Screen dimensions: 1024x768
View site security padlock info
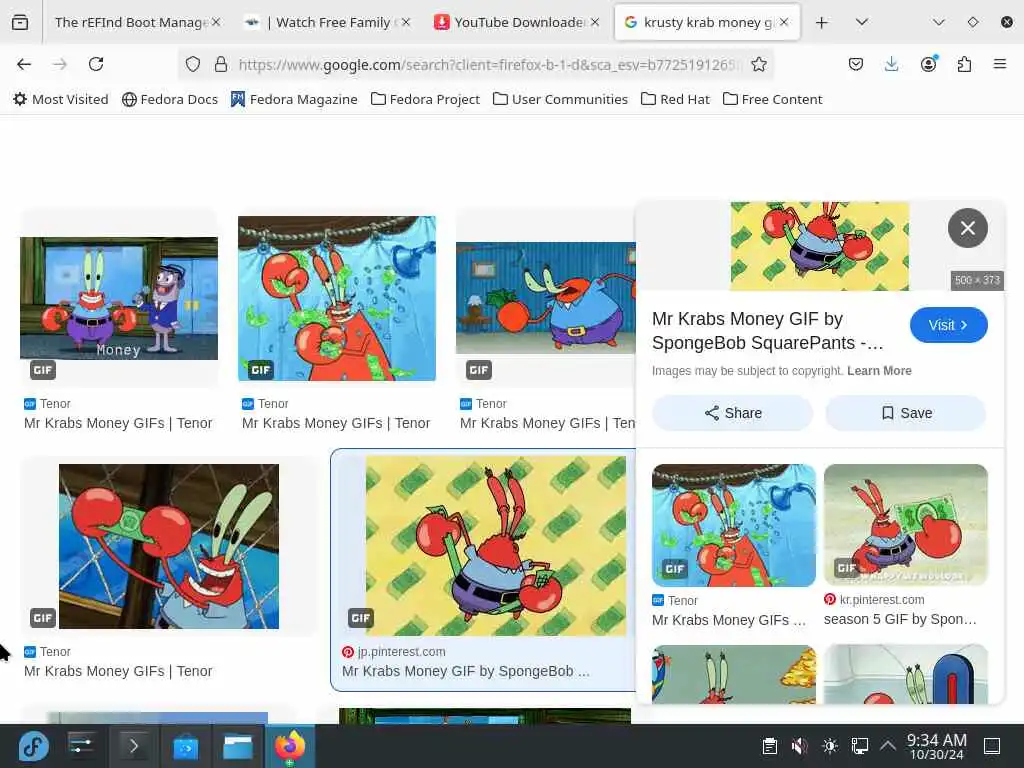coord(221,64)
